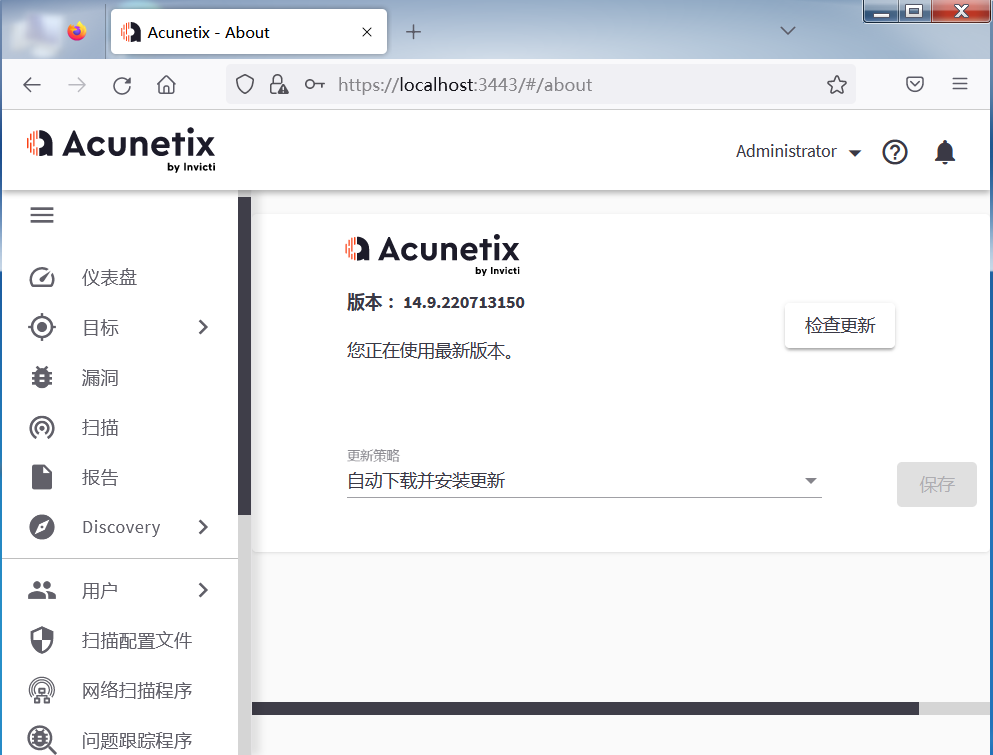Click the browser home icon

tap(167, 84)
